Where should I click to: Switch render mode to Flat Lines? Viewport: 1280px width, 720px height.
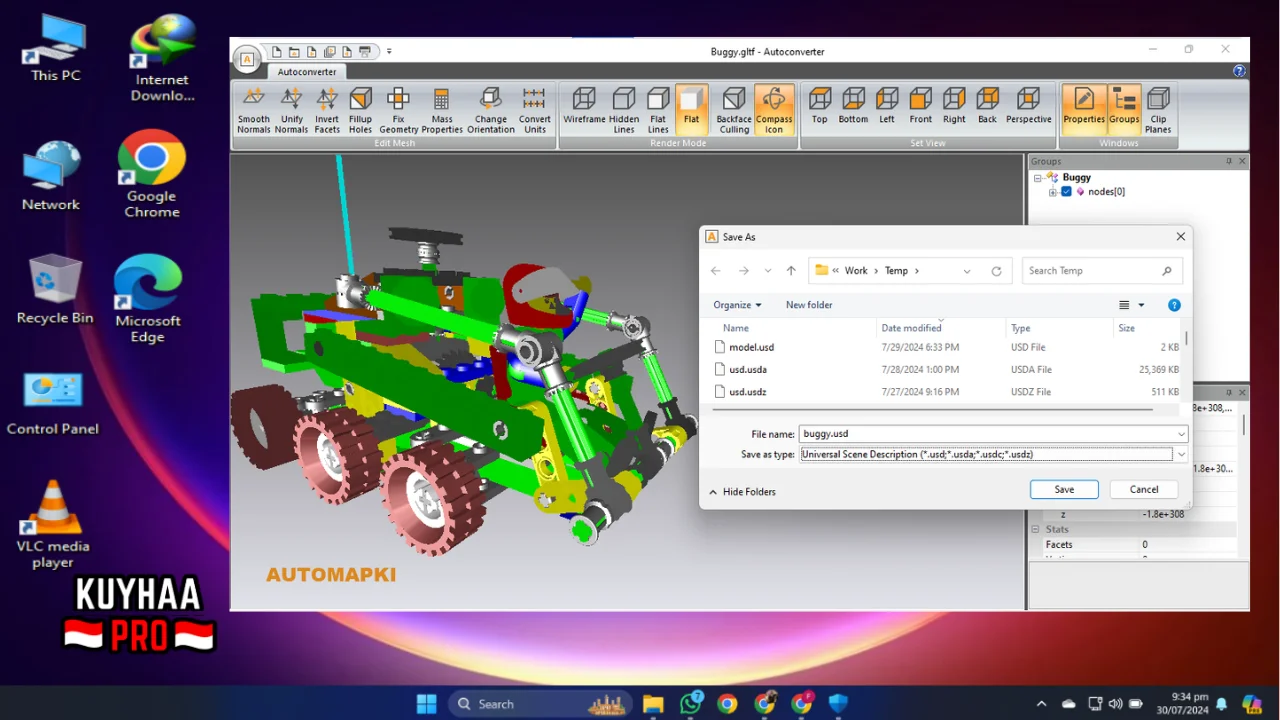click(x=658, y=110)
